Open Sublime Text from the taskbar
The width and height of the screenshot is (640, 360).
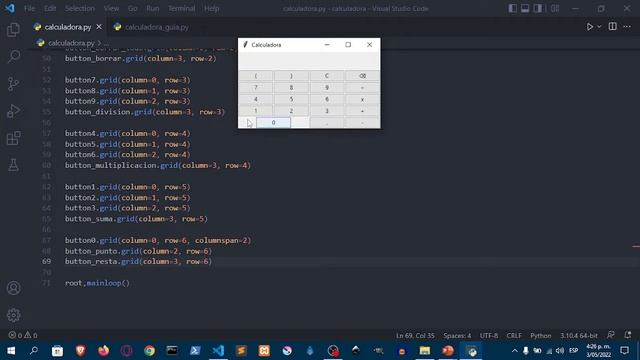click(x=241, y=351)
